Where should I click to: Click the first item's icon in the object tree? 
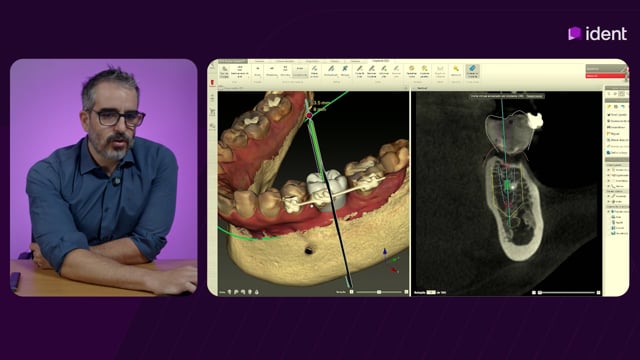click(614, 170)
